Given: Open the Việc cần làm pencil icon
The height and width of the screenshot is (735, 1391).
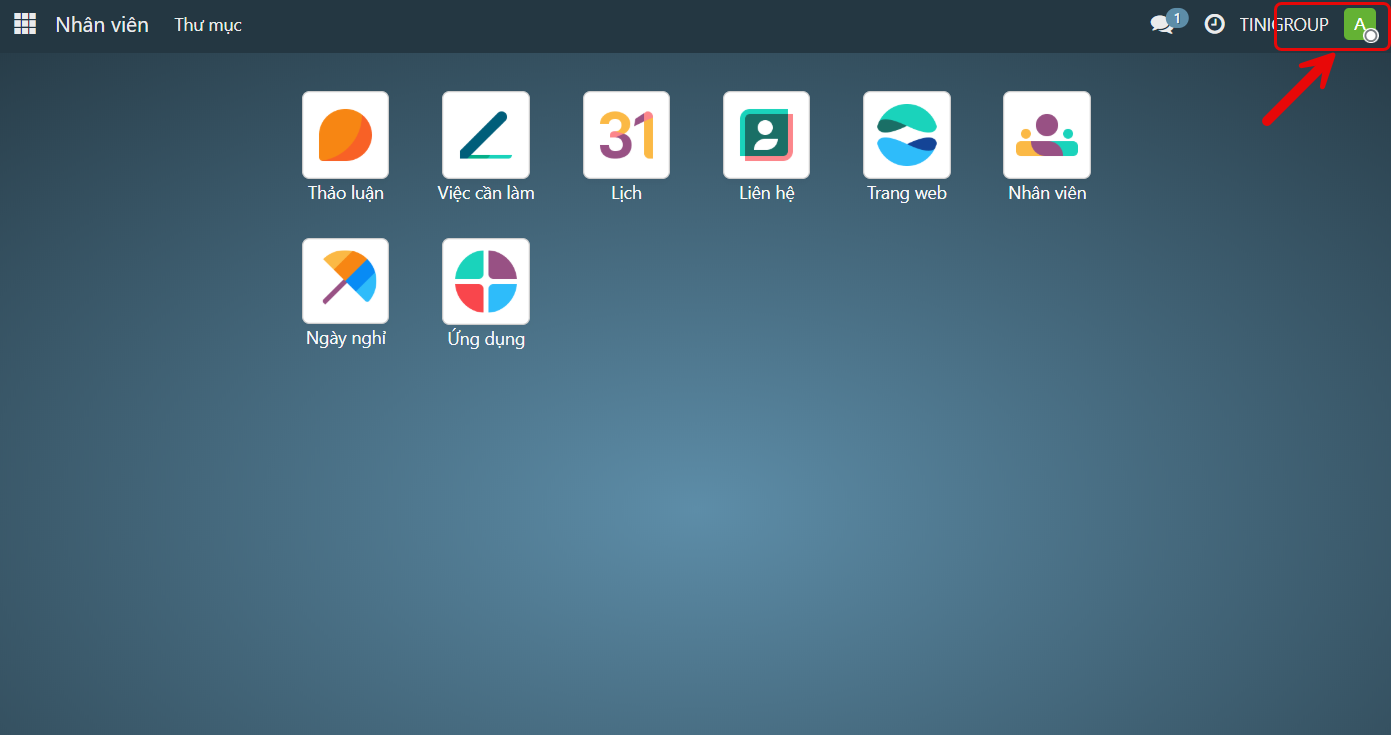Looking at the screenshot, I should (486, 135).
